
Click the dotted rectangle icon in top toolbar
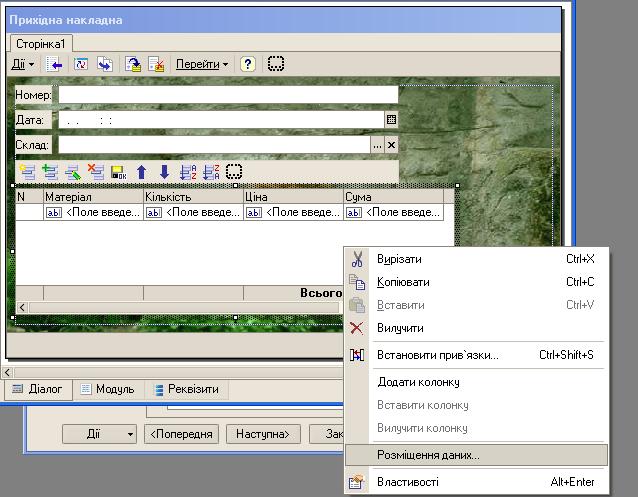coord(276,64)
